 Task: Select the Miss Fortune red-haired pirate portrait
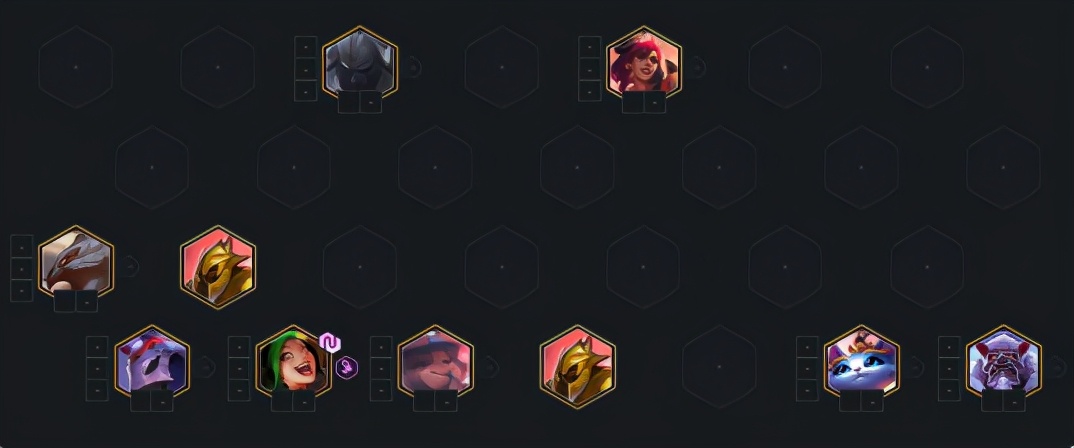(x=644, y=62)
